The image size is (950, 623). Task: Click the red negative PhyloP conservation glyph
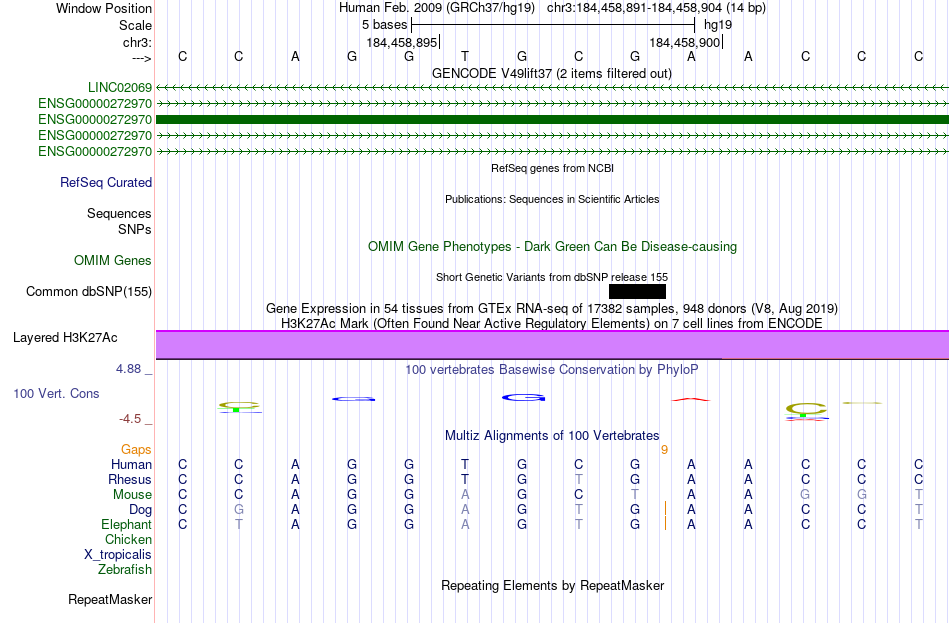click(691, 399)
